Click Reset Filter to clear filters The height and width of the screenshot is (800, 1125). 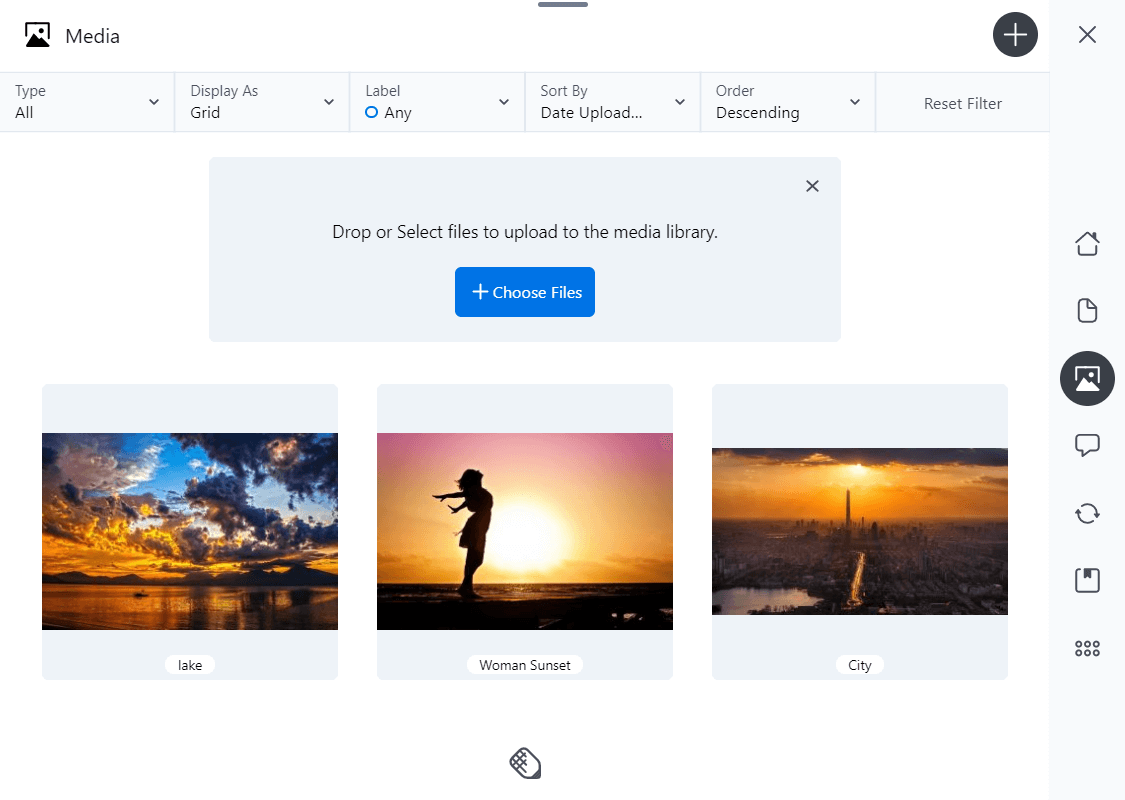point(962,102)
